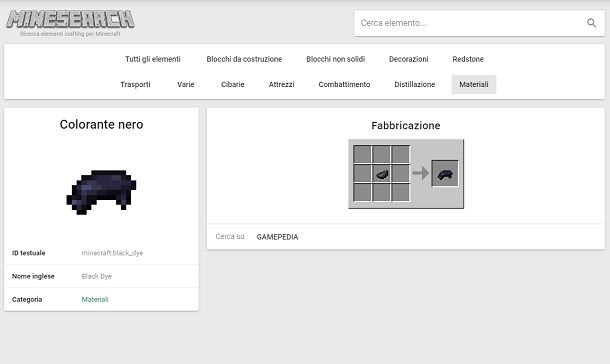Open the GAMEPEDIA search link

[x=277, y=237]
